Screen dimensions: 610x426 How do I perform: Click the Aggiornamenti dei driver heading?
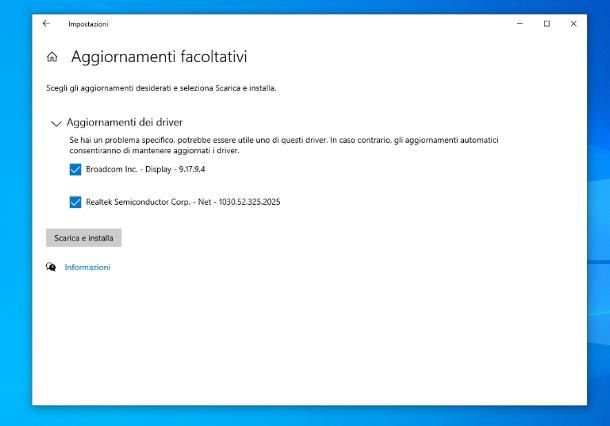coord(124,122)
